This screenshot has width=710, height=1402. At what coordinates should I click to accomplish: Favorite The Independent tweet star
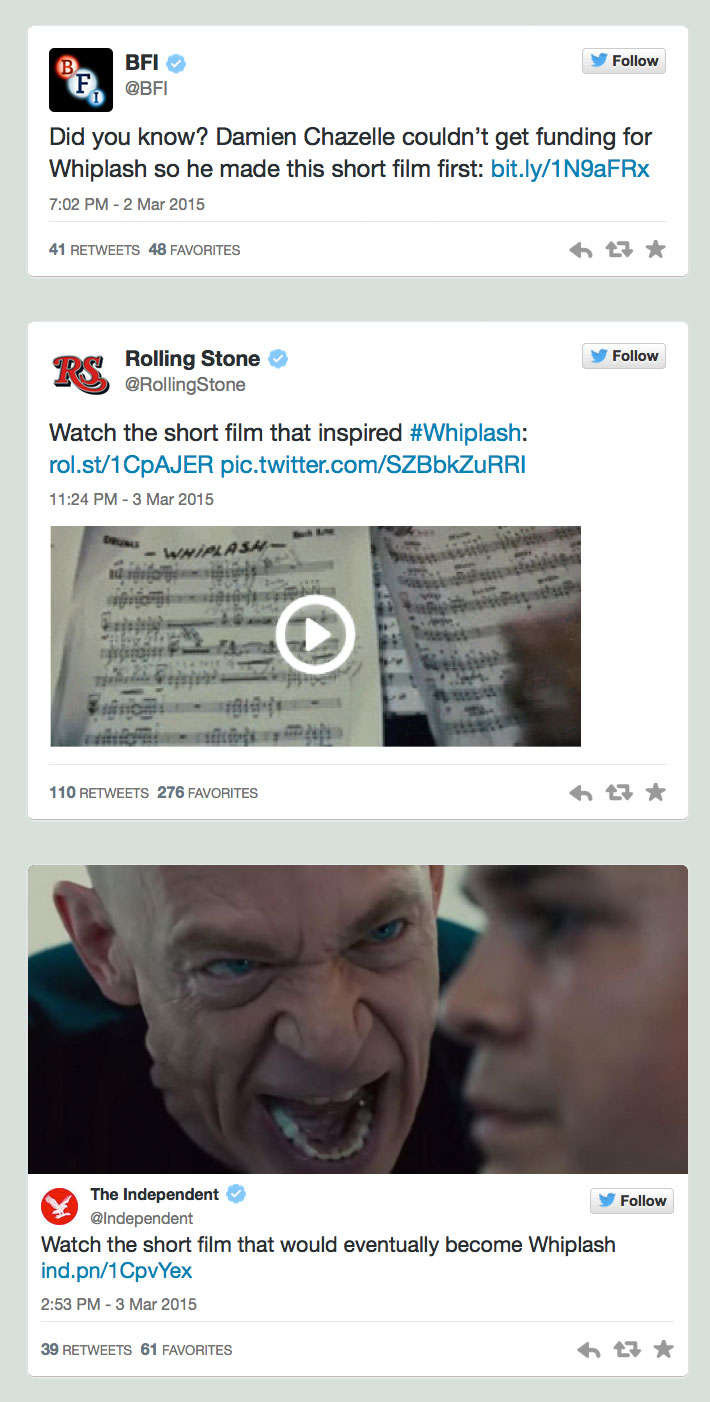coord(663,1349)
